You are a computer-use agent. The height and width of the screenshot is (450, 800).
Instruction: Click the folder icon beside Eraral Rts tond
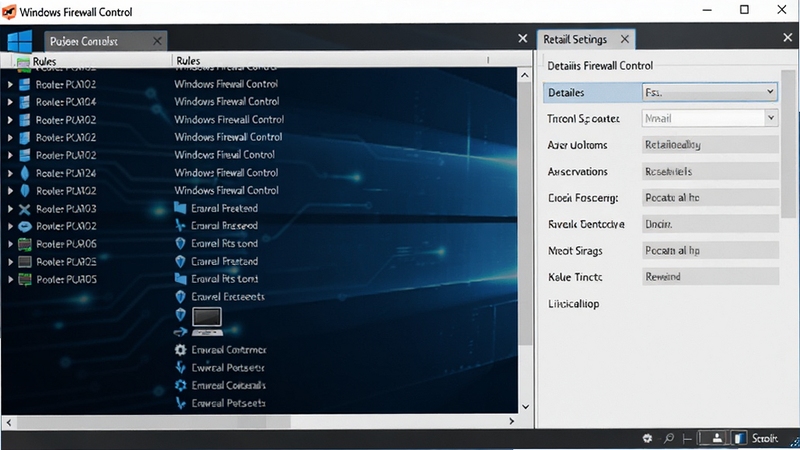point(180,279)
